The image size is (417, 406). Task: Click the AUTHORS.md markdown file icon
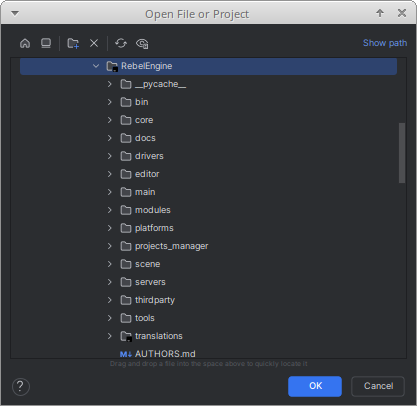(126, 354)
